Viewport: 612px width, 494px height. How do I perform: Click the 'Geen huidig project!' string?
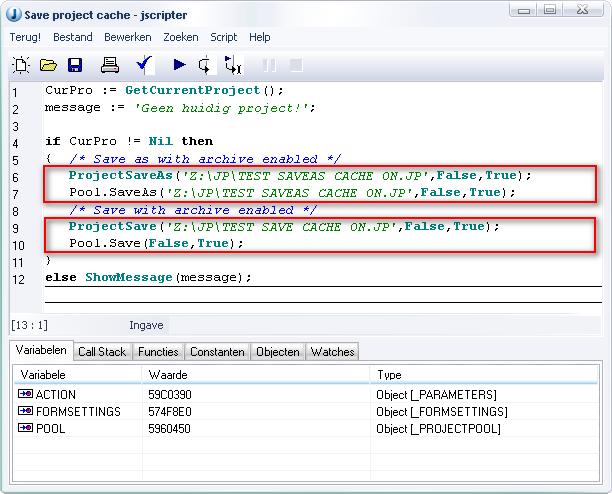[x=224, y=108]
